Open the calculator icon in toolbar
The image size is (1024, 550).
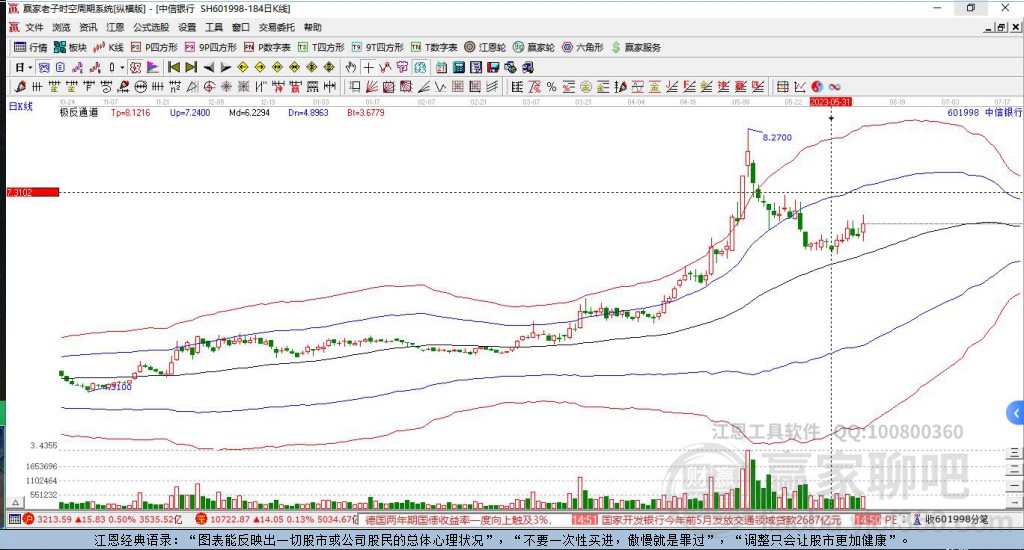pyautogui.click(x=458, y=67)
